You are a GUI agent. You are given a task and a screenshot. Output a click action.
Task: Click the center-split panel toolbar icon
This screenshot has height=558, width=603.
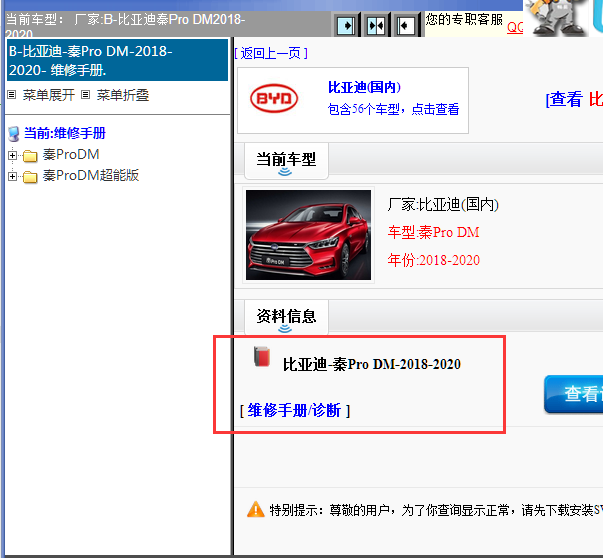(x=376, y=26)
